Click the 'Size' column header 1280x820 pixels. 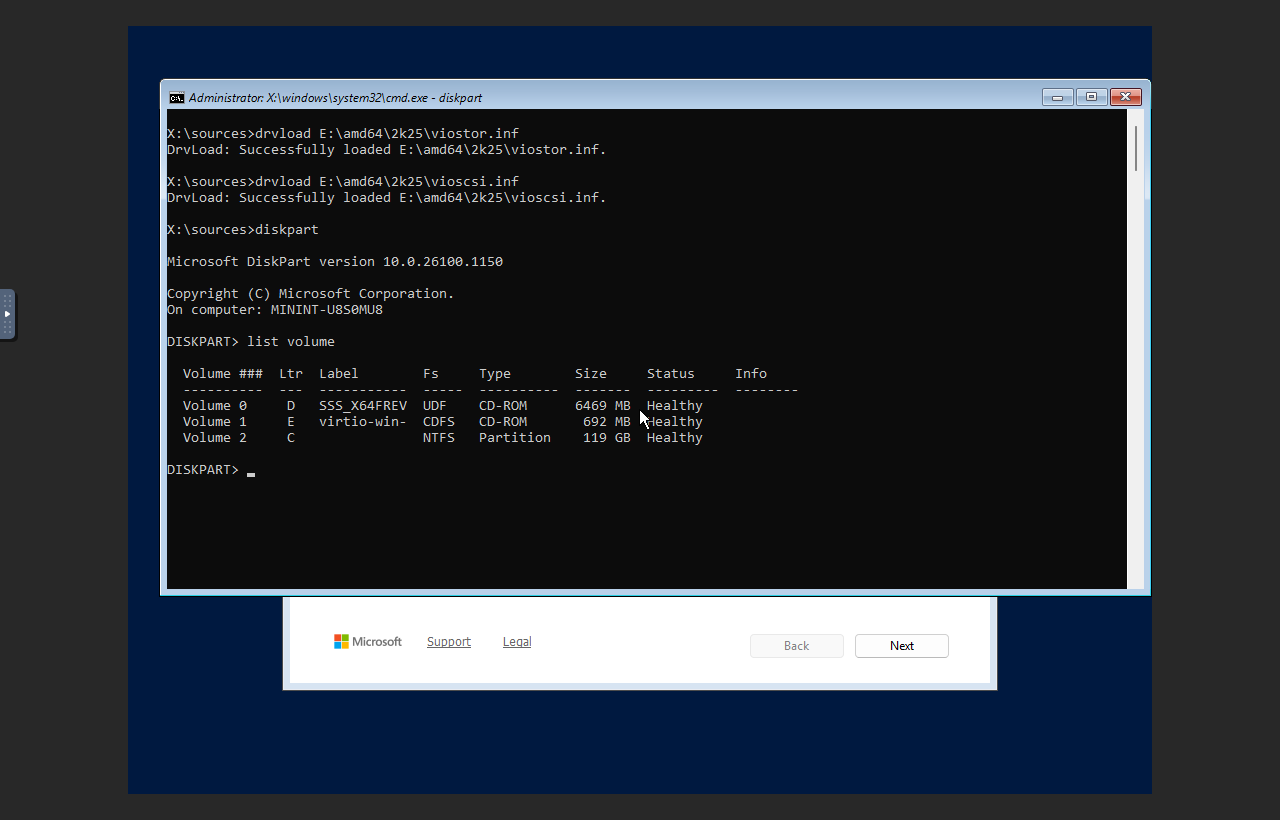click(591, 374)
